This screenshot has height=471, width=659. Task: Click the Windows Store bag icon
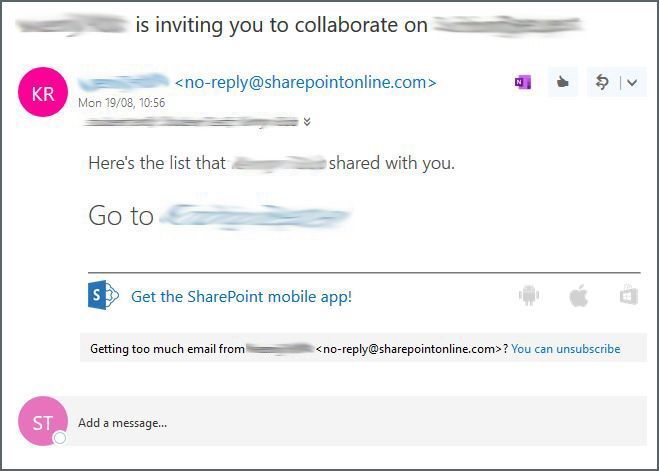point(628,295)
